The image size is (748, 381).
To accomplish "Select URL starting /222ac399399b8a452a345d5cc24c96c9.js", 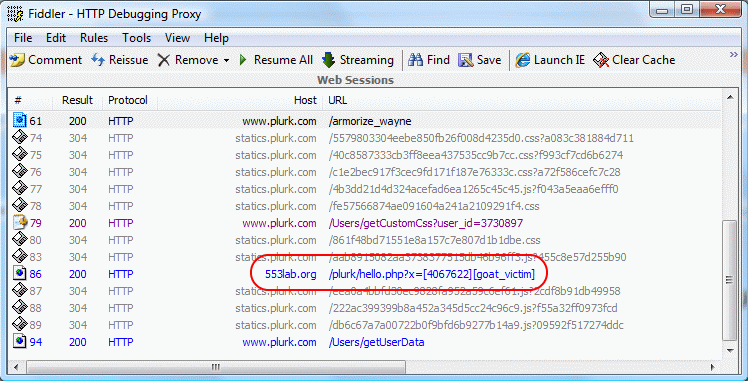I will [473, 308].
